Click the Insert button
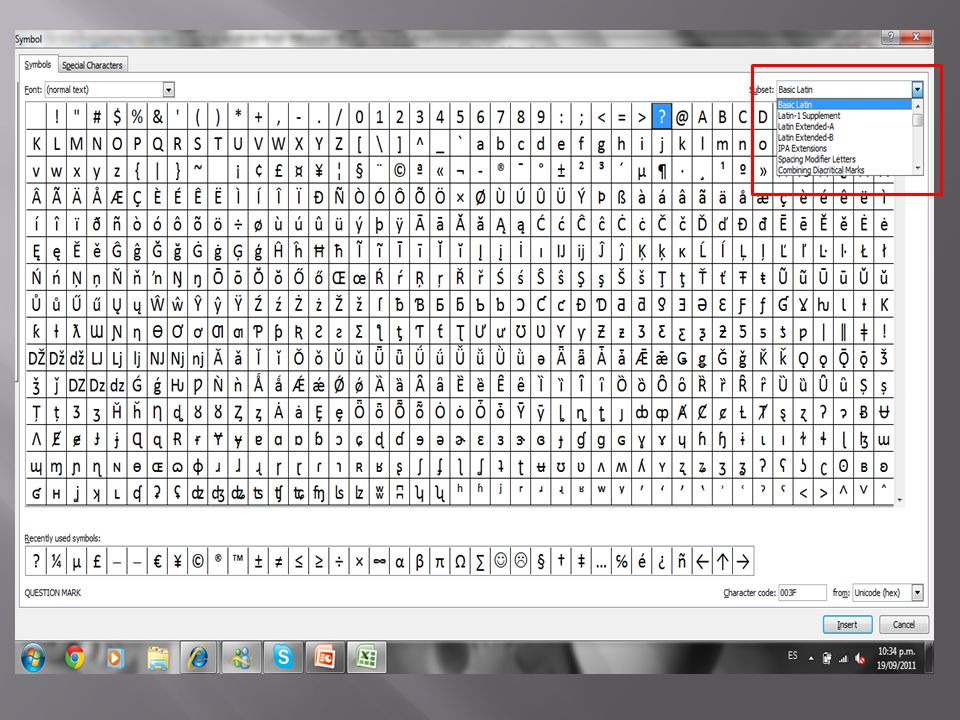Screen dimensions: 960x720 (847, 624)
